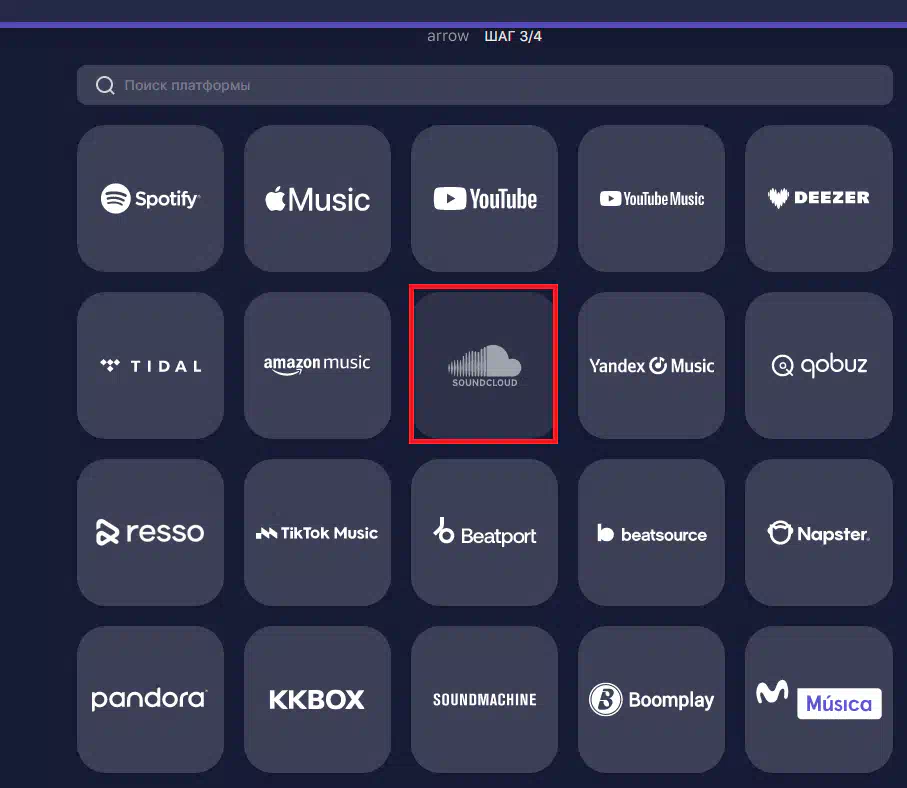This screenshot has width=907, height=788.
Task: Pick the Amazon Music tile
Action: (318, 366)
